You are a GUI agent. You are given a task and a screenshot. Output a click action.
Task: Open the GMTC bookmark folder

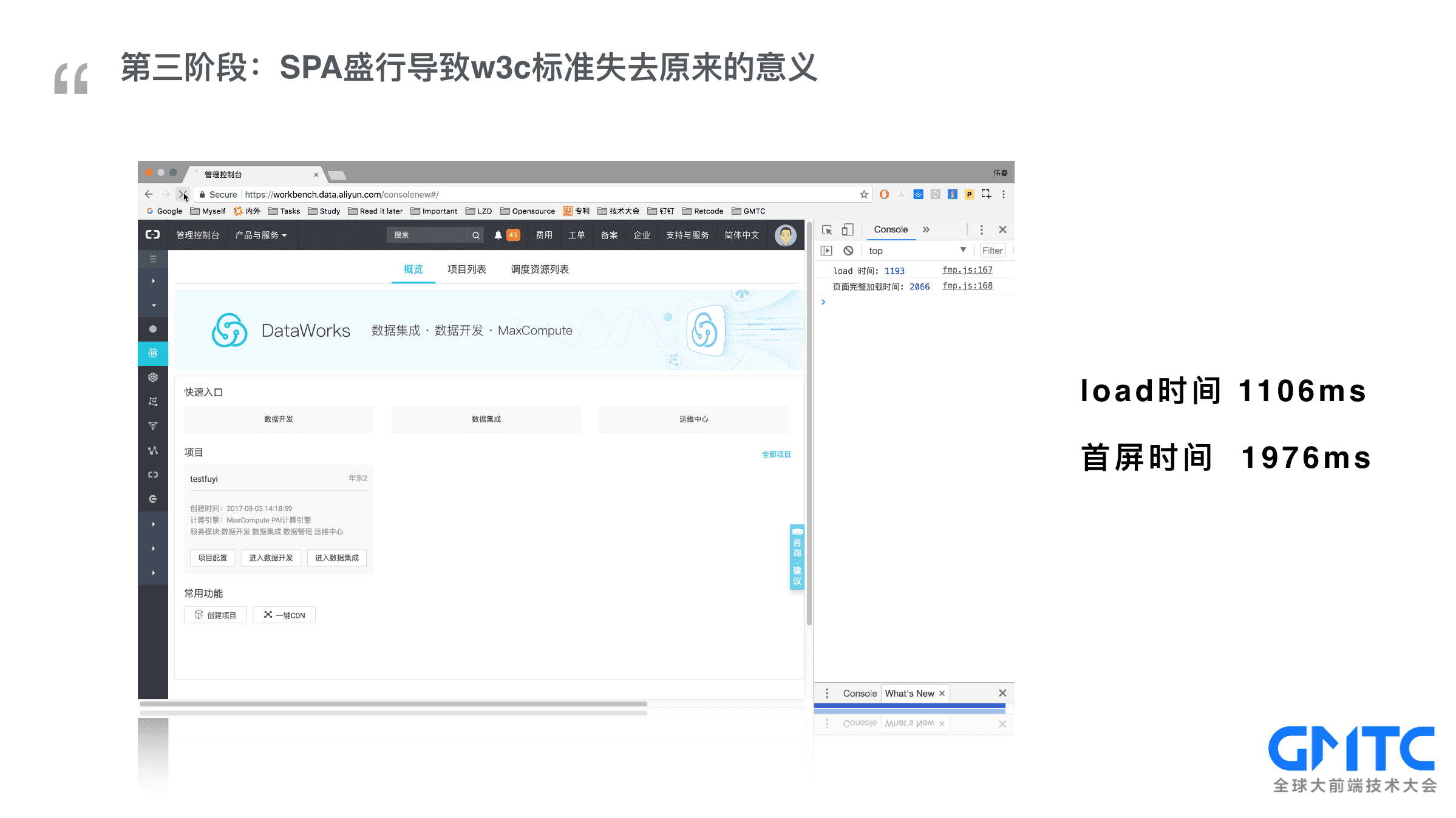[748, 211]
